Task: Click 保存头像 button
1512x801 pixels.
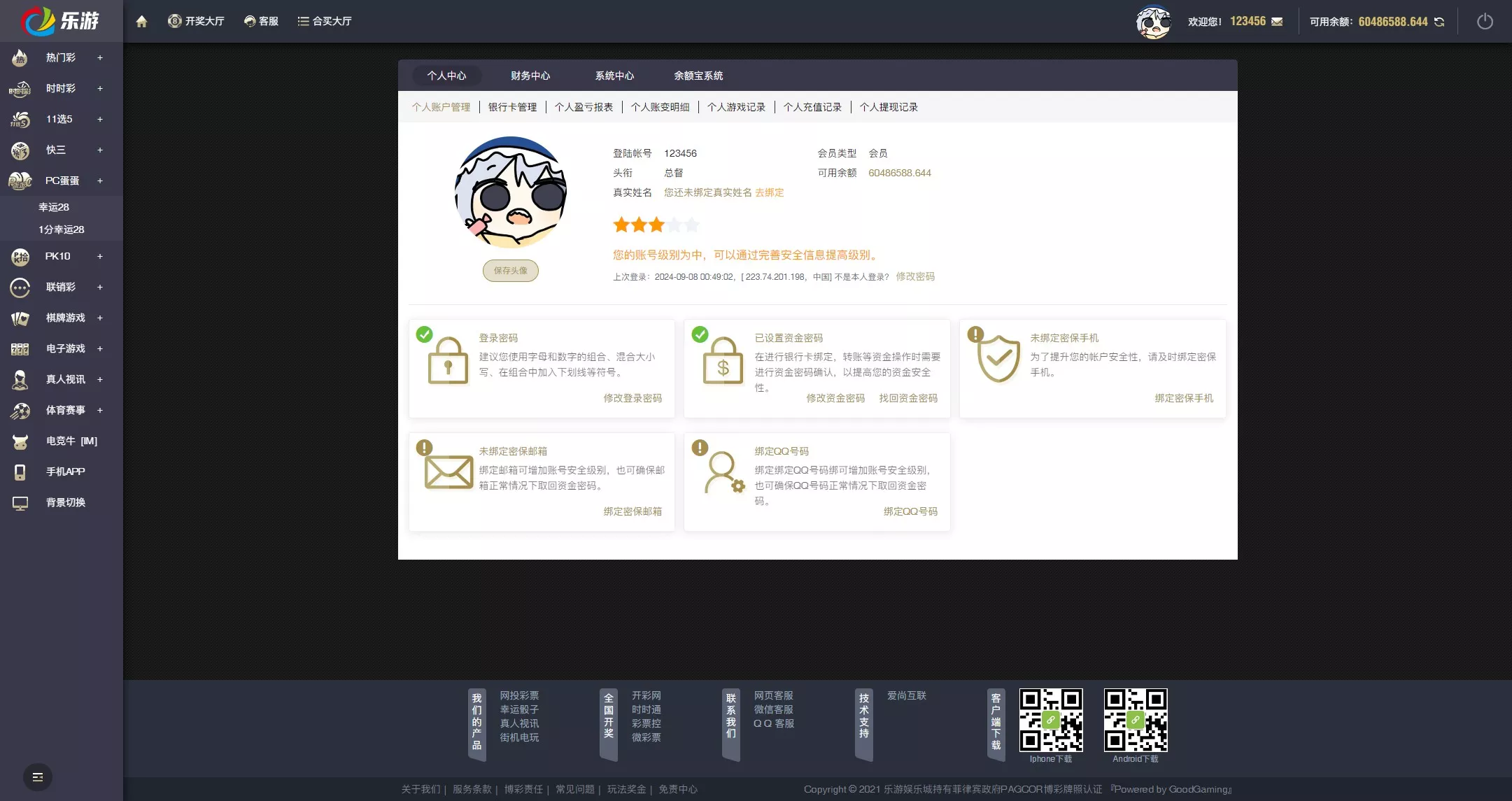Action: point(510,270)
